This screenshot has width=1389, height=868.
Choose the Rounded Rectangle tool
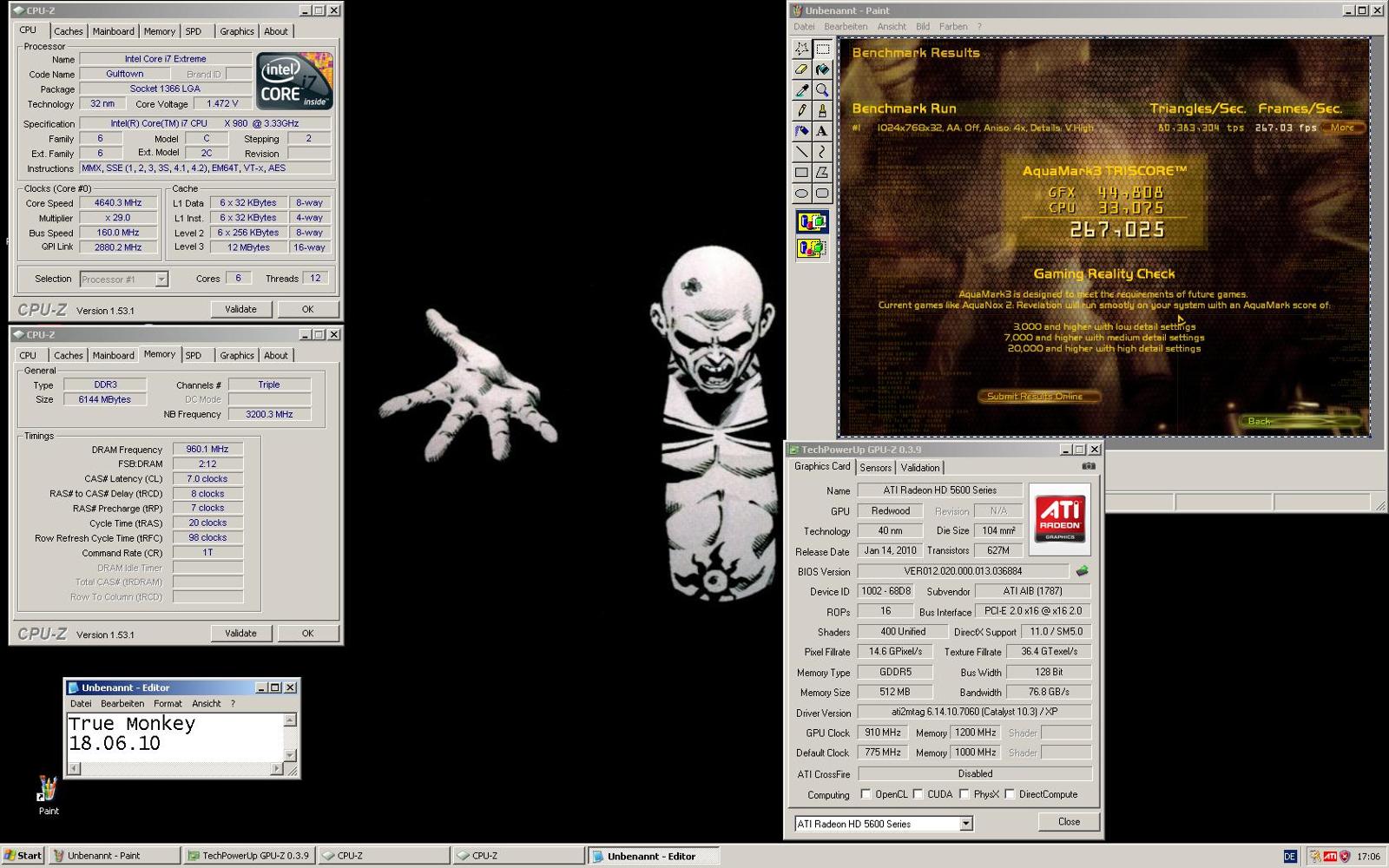(x=822, y=194)
